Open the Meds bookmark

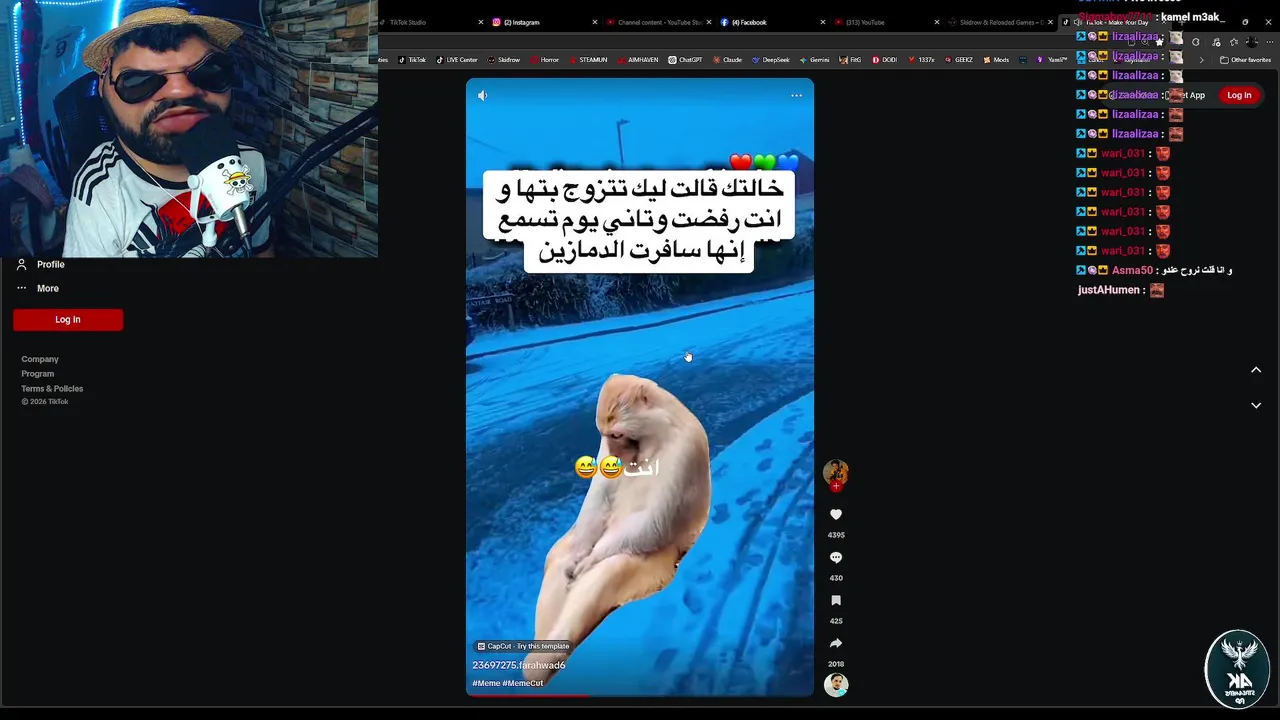[996, 60]
